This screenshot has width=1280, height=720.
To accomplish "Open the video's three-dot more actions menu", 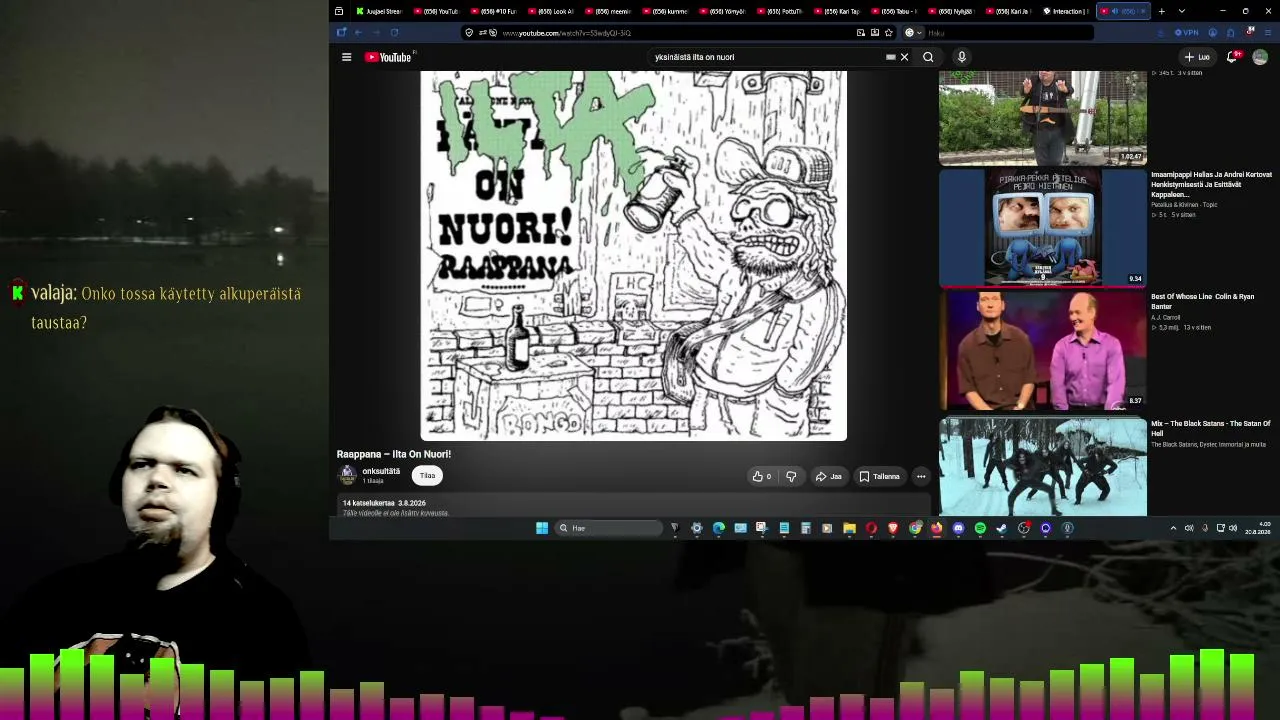I will pos(921,477).
